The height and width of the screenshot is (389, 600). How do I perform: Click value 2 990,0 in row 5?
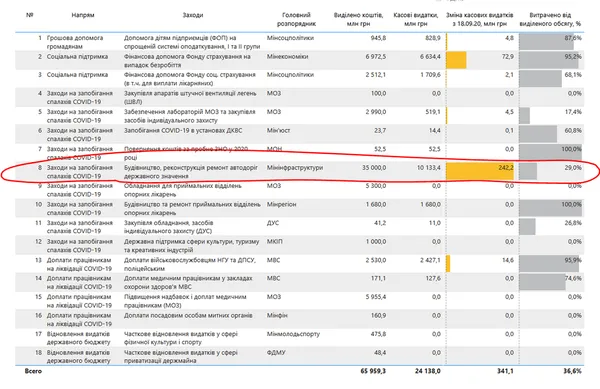click(375, 112)
